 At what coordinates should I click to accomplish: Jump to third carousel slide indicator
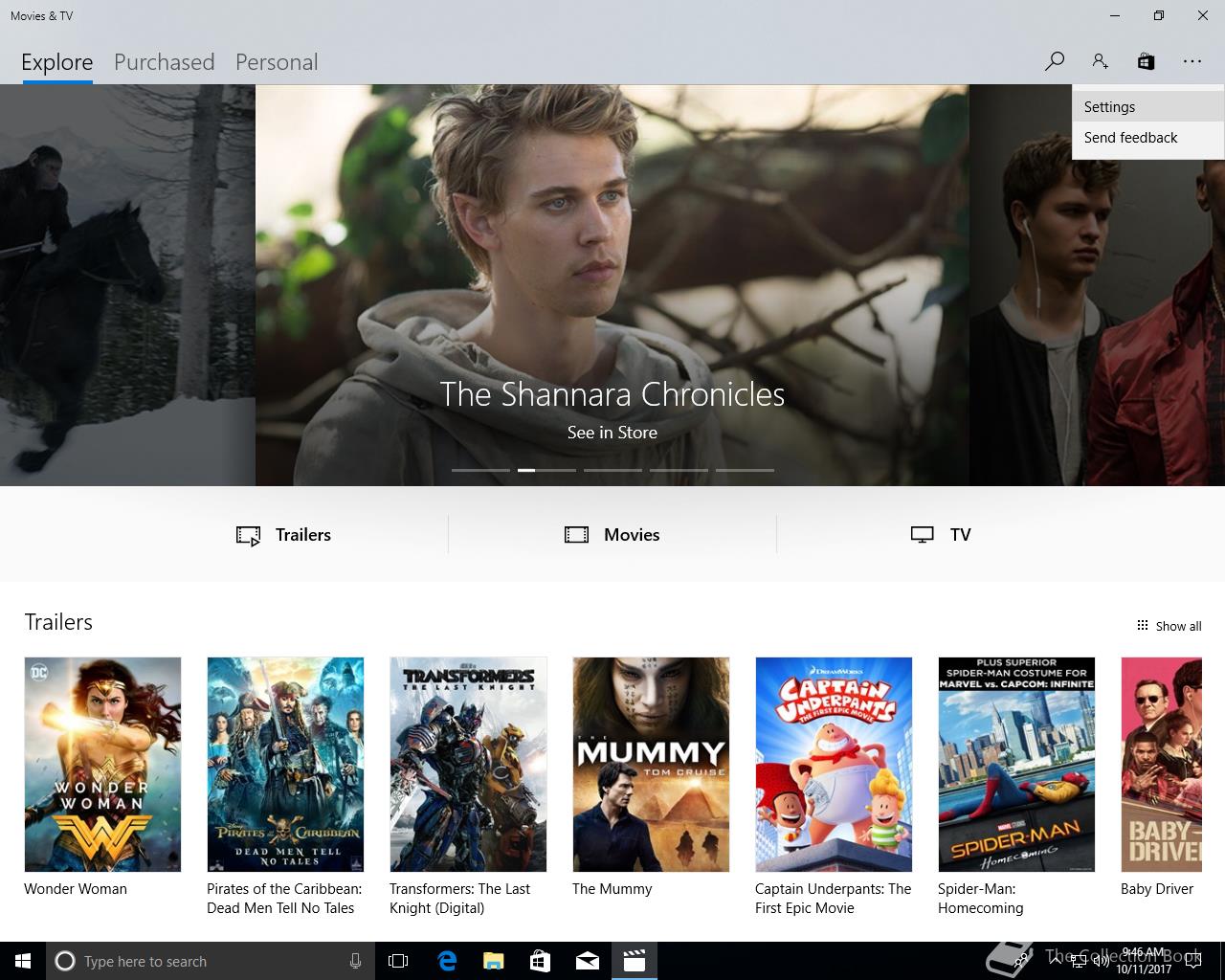coord(612,470)
